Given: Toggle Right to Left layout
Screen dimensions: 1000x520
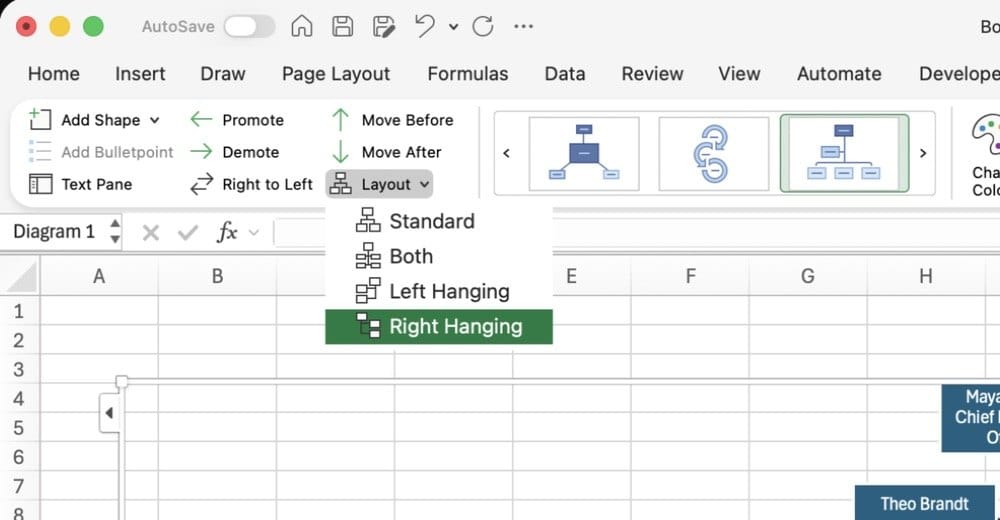Looking at the screenshot, I should [x=251, y=184].
